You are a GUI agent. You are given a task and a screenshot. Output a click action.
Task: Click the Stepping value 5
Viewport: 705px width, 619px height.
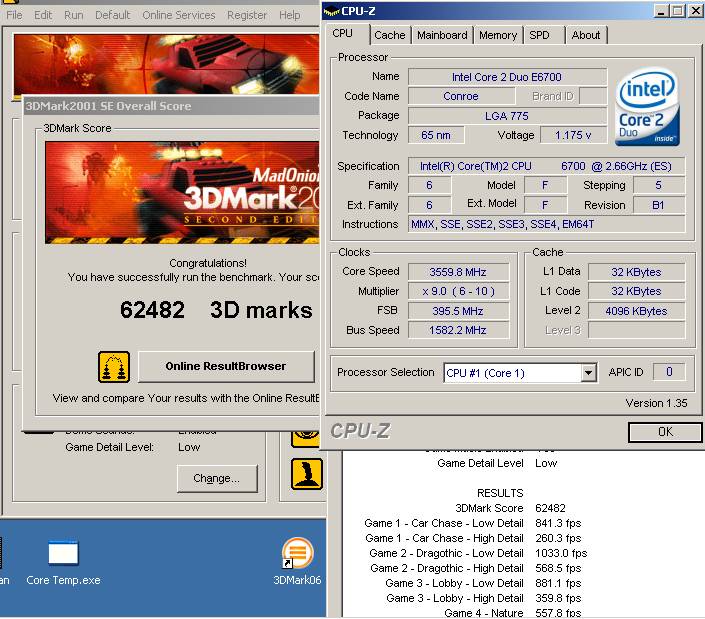[x=659, y=185]
